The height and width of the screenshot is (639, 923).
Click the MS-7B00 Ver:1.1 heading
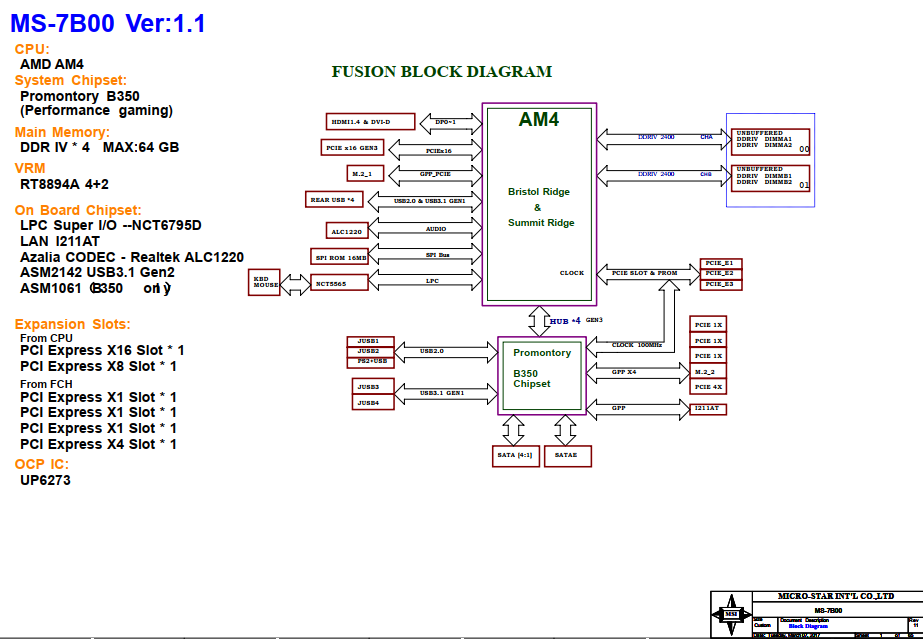point(108,25)
